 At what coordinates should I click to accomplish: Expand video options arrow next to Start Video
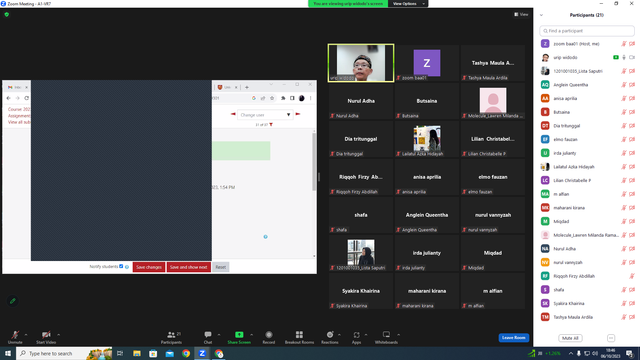[x=58, y=335]
